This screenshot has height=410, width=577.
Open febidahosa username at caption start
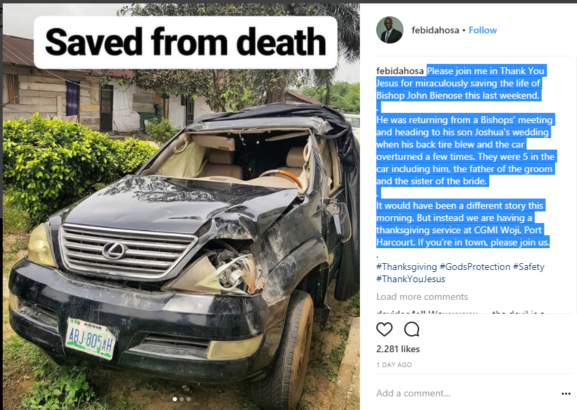400,71
